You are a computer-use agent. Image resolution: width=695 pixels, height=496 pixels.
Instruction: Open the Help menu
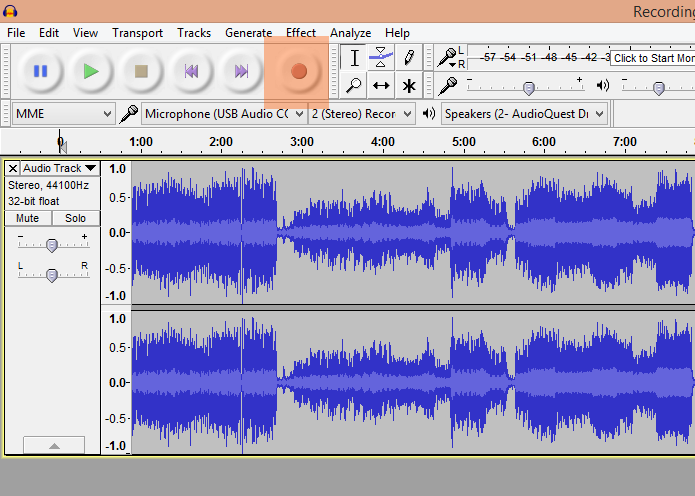point(397,33)
